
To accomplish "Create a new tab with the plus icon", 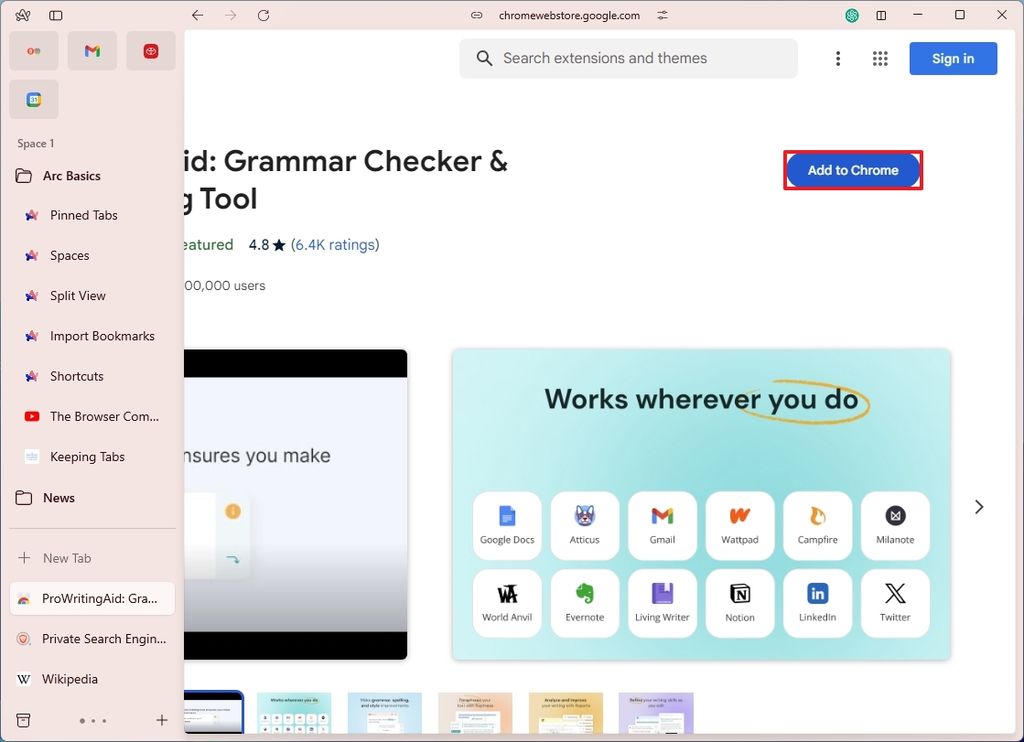I will point(161,720).
